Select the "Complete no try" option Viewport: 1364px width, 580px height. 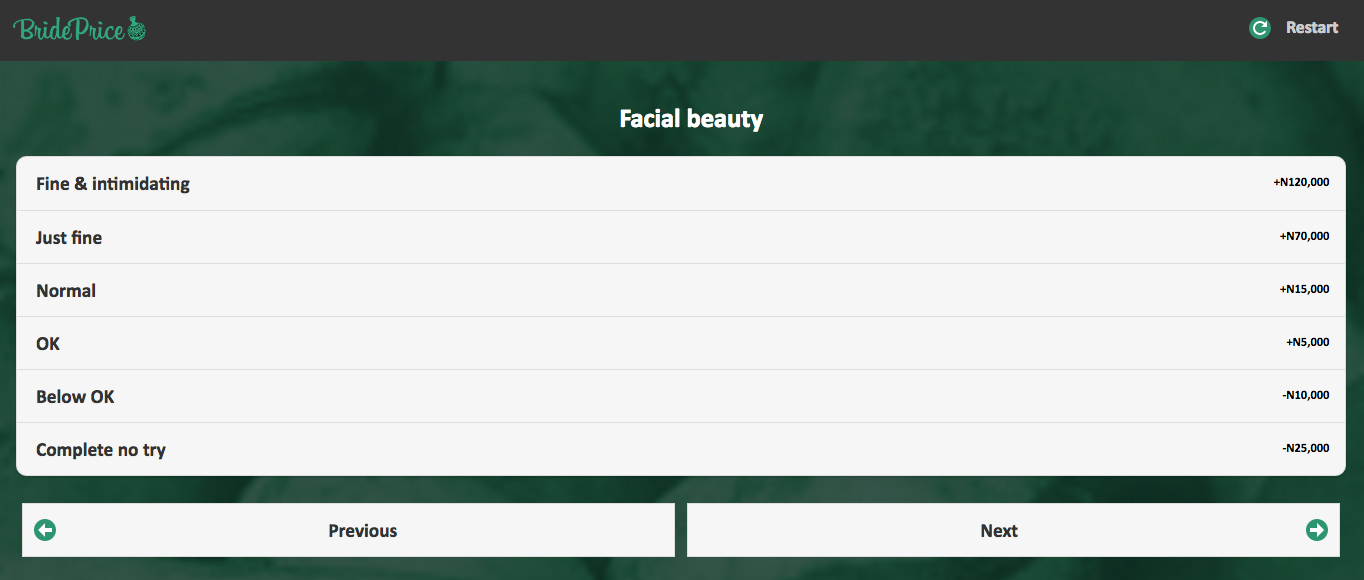[x=101, y=450]
